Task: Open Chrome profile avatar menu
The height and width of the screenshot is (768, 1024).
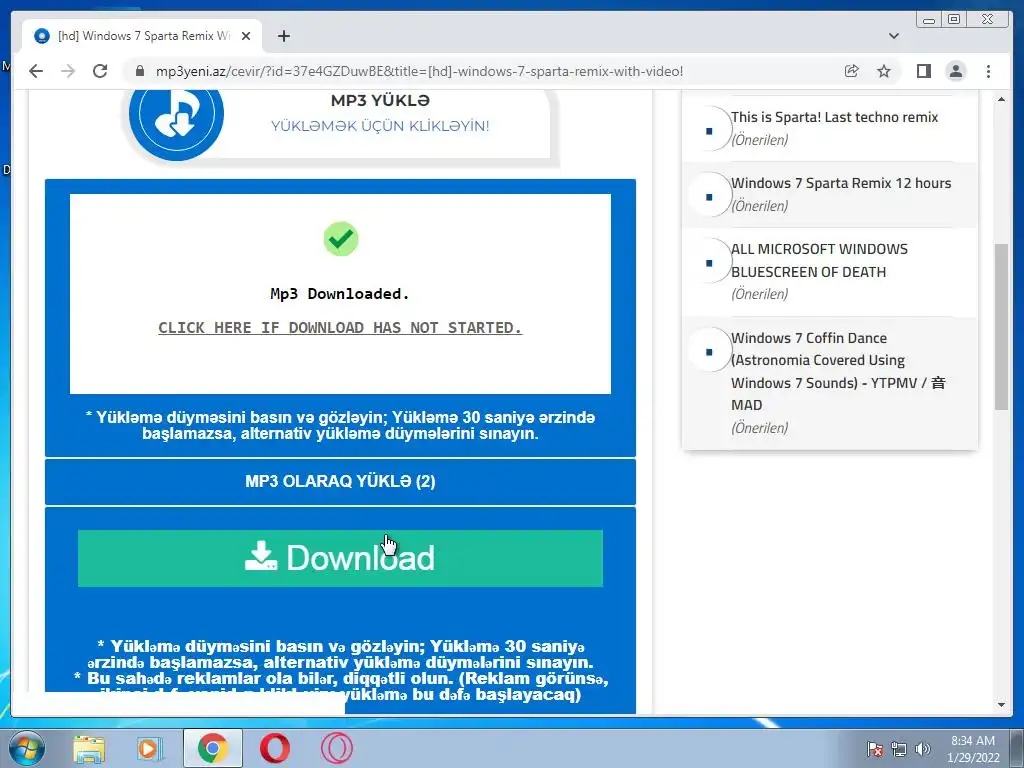Action: [x=955, y=71]
